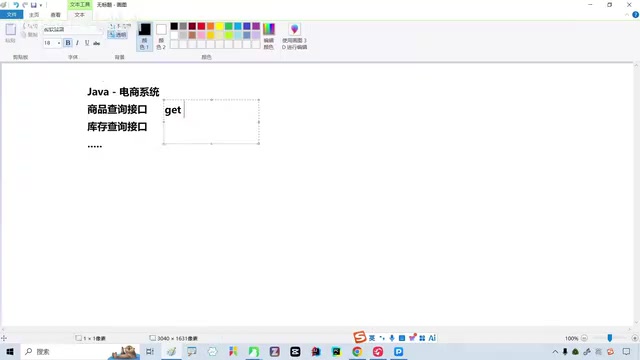Pick the red palette swatch
This screenshot has width=640, height=360.
[x=201, y=26]
